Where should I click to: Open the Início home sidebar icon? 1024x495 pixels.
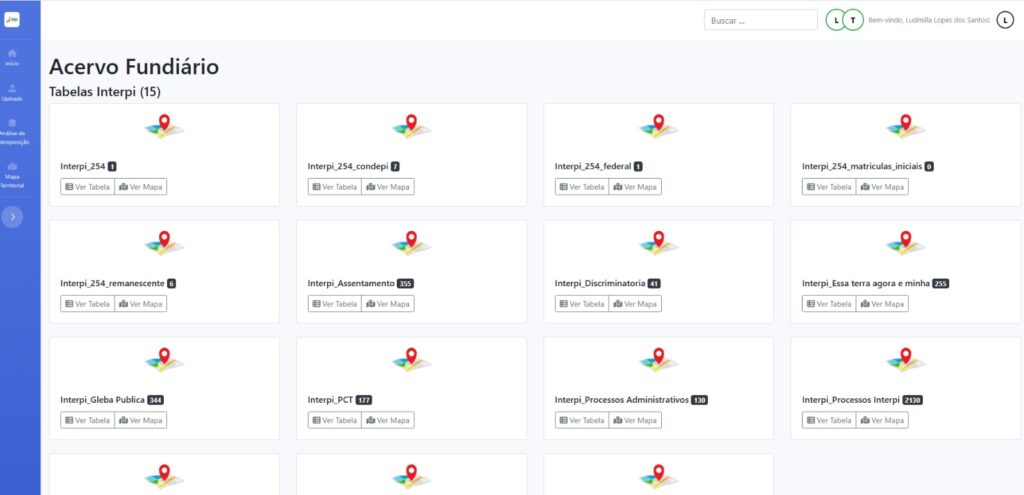click(x=12, y=56)
